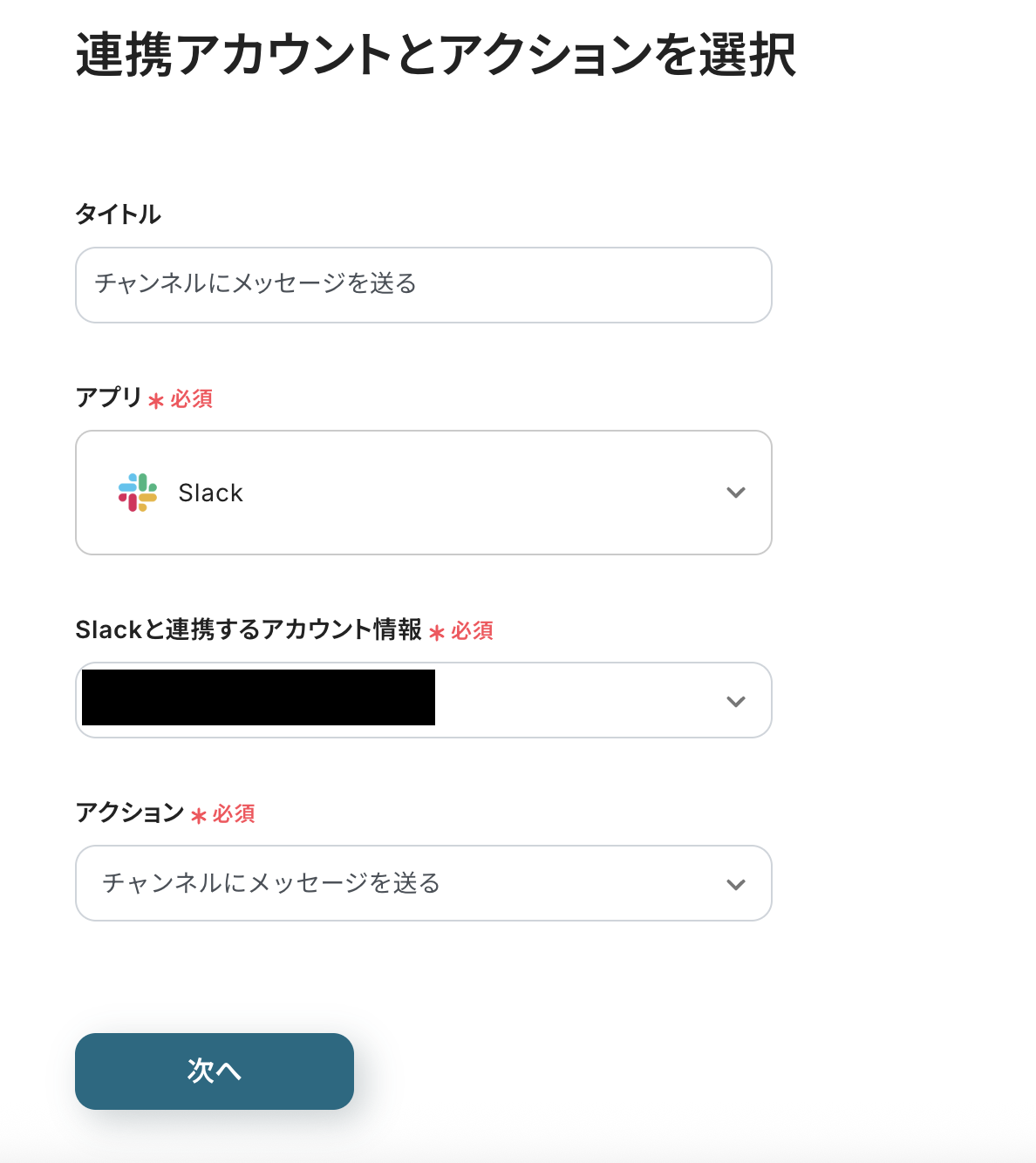Select the Slack app name text
Screen dimensions: 1036x1163
pos(210,493)
